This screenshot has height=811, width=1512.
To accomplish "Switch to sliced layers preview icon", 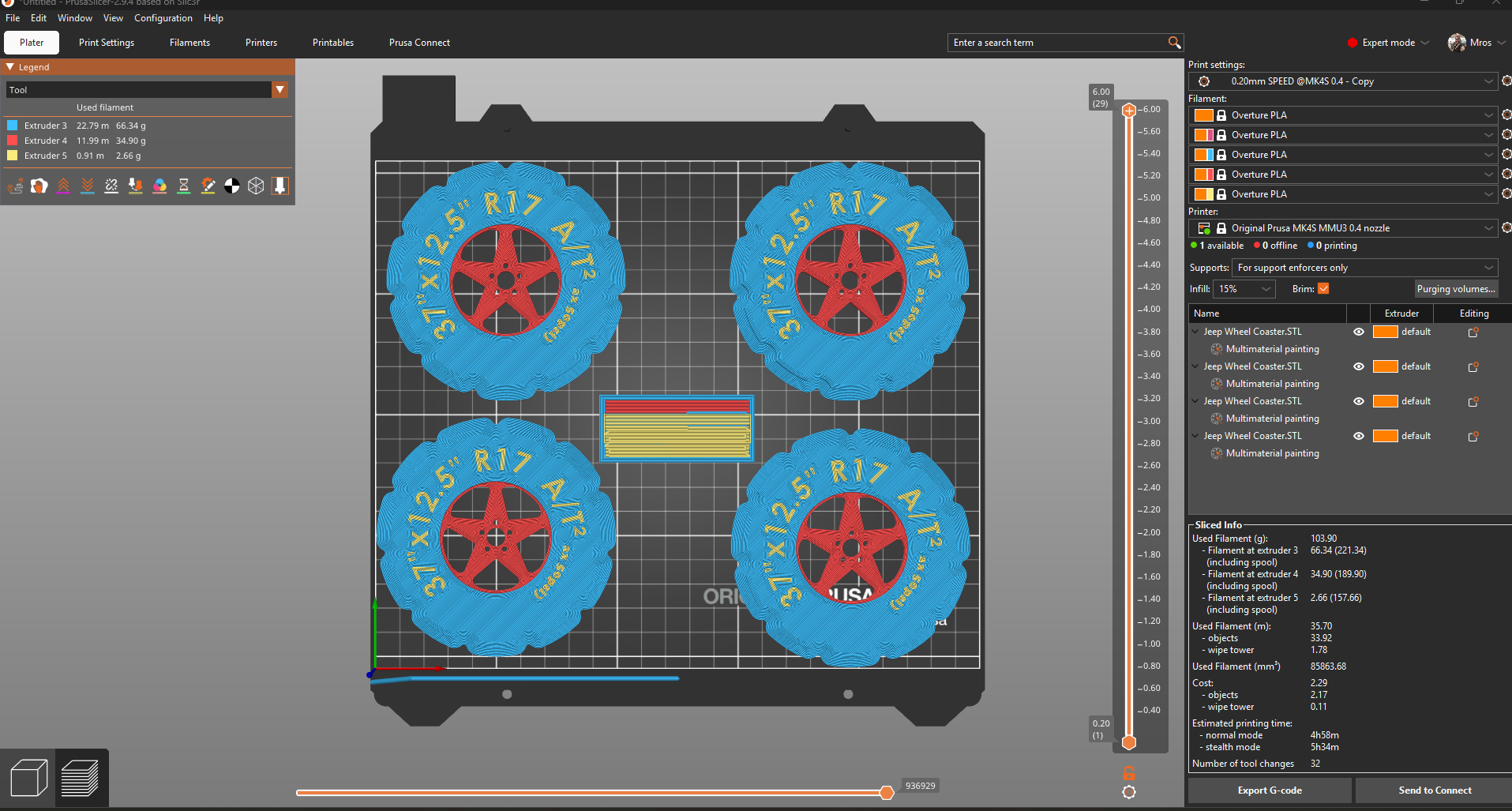I will click(80, 778).
